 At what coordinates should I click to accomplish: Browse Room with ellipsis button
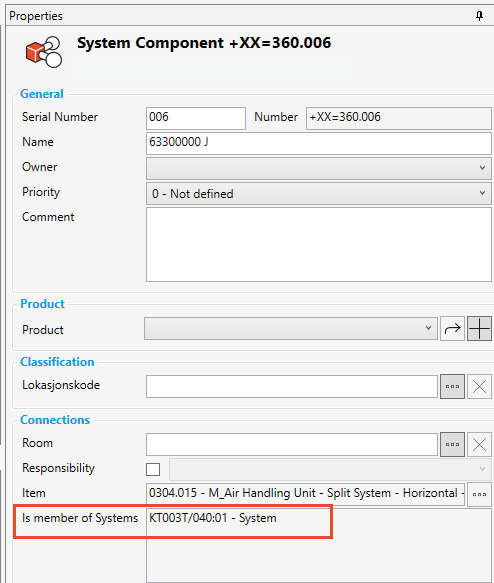tap(452, 444)
